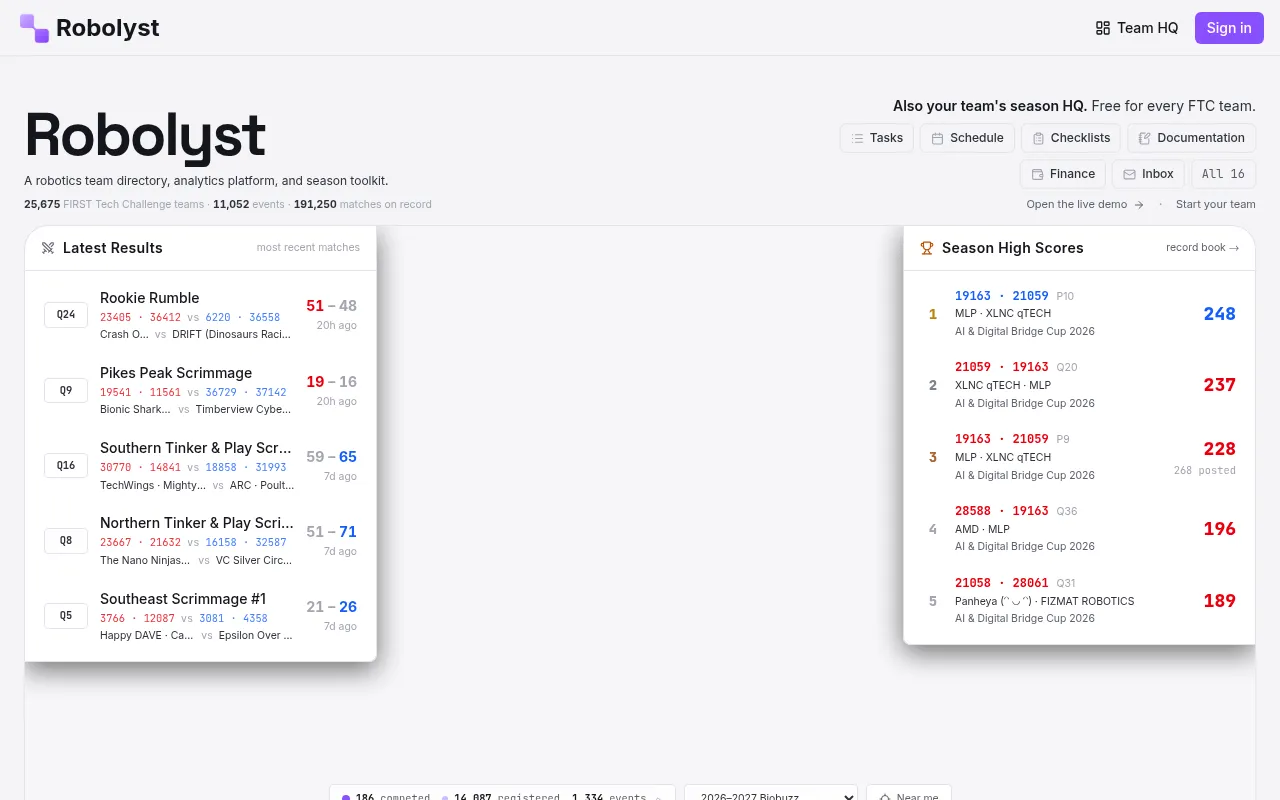Click the trophy icon beside Season High Scores

coord(927,248)
